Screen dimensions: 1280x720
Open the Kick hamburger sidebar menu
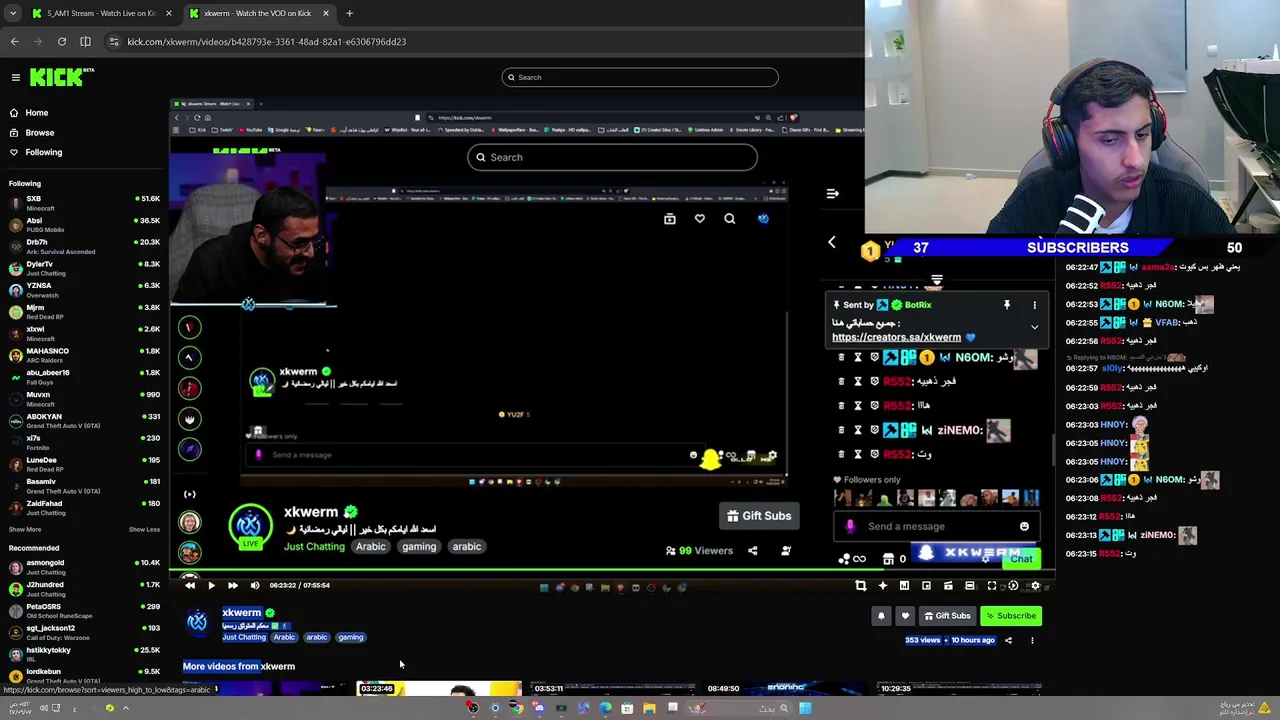click(x=16, y=77)
